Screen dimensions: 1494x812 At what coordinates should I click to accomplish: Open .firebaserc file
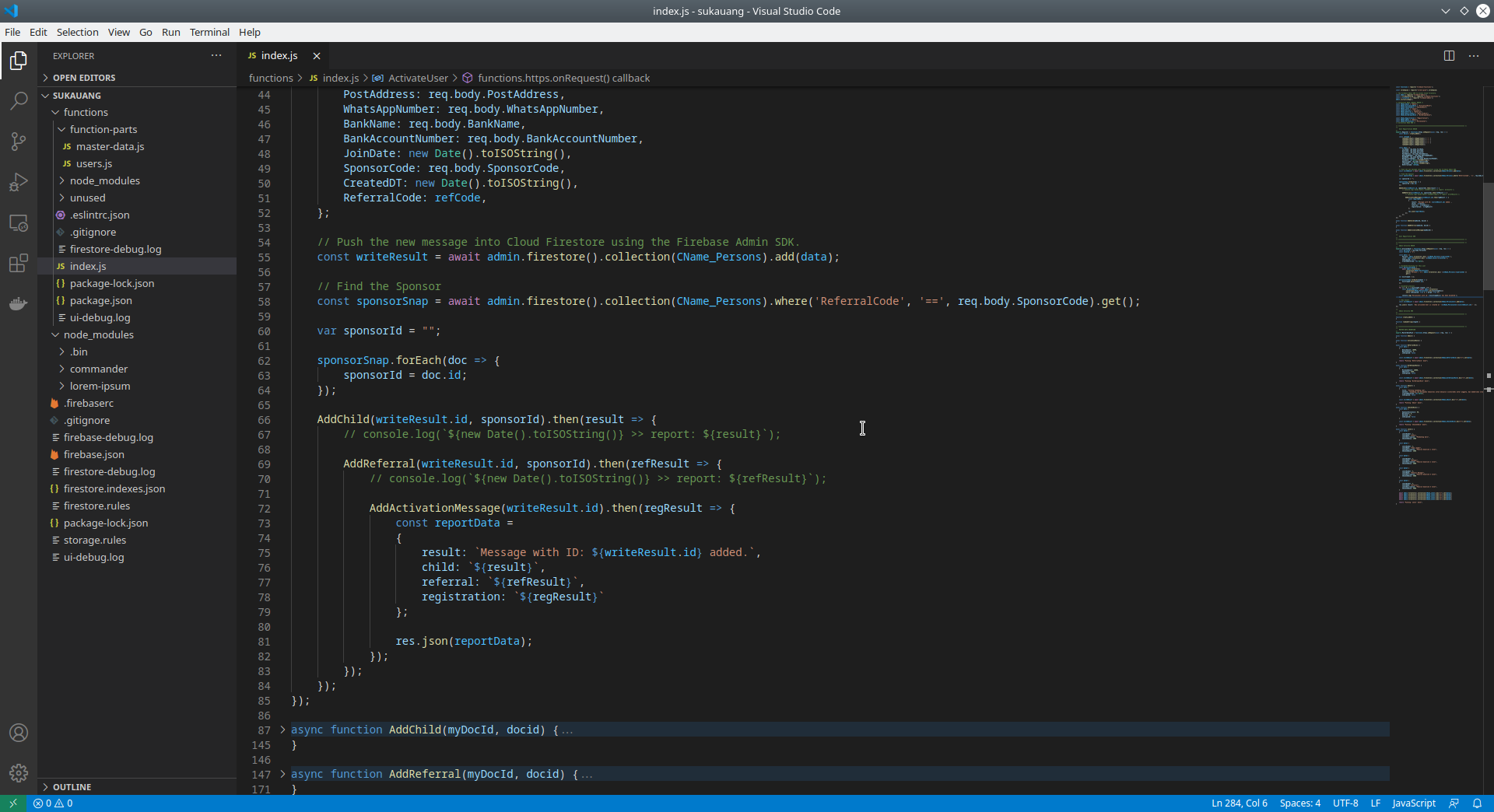click(x=137, y=404)
